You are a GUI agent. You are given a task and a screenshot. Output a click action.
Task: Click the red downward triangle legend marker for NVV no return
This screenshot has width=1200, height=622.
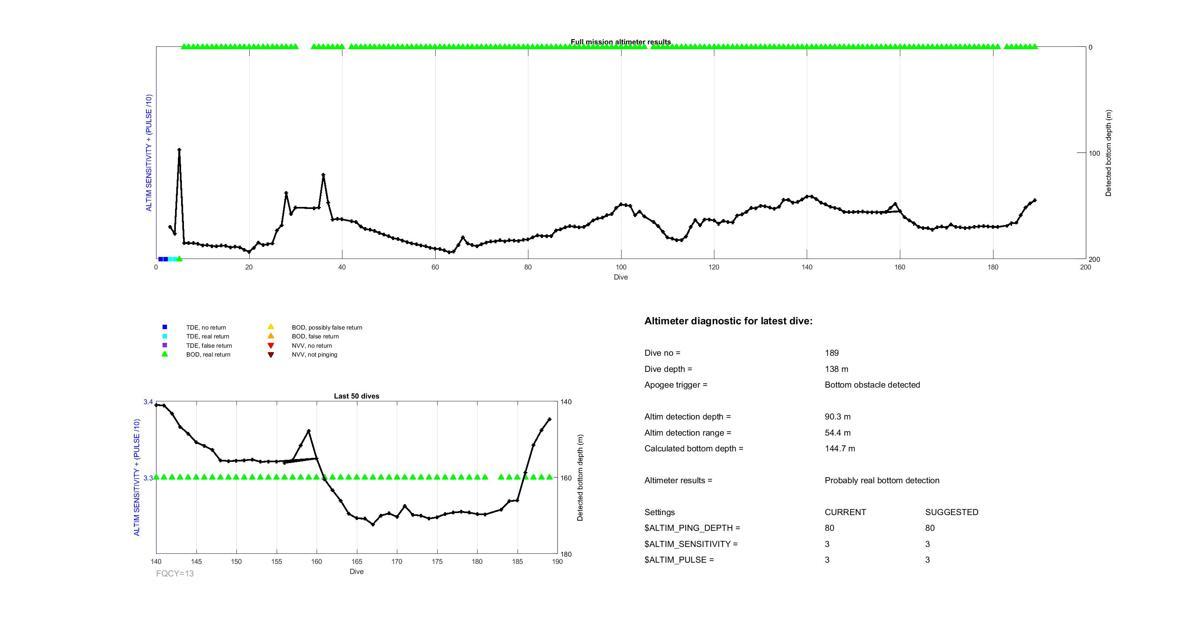pyautogui.click(x=271, y=345)
